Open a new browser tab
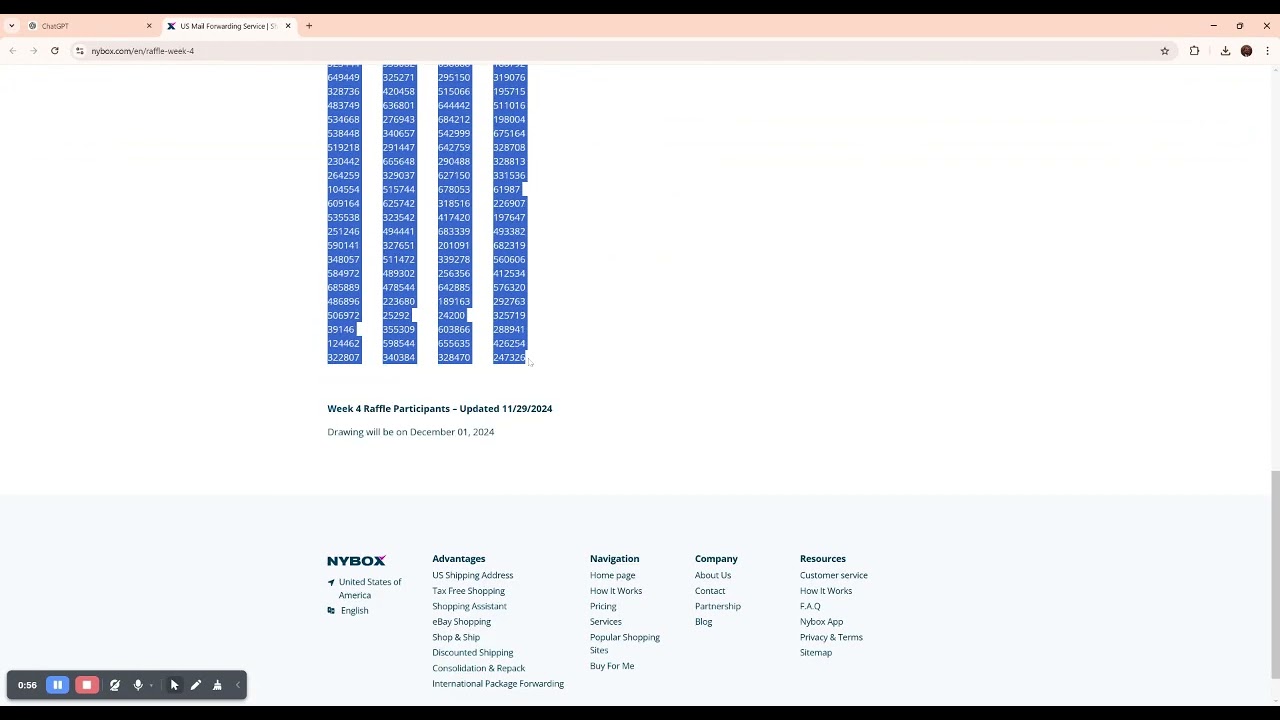This screenshot has width=1280, height=720. (x=309, y=26)
